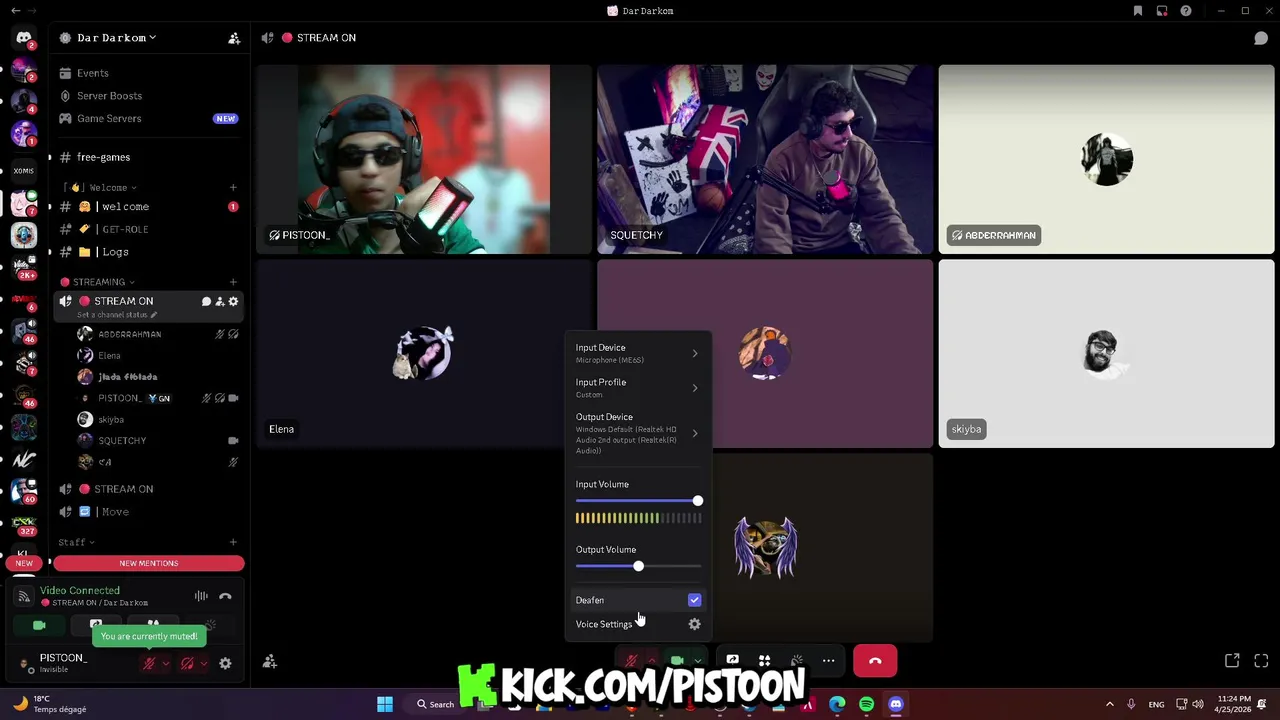This screenshot has height=720, width=1280.
Task: Select PISTOON_ video tile
Action: (x=423, y=159)
